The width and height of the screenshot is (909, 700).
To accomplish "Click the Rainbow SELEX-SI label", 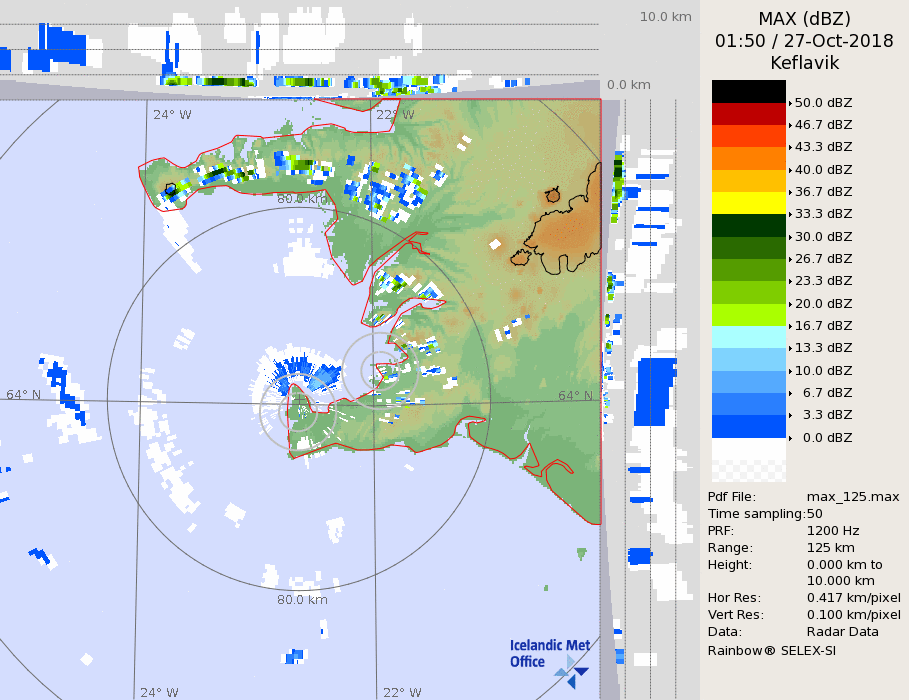I will click(771, 650).
